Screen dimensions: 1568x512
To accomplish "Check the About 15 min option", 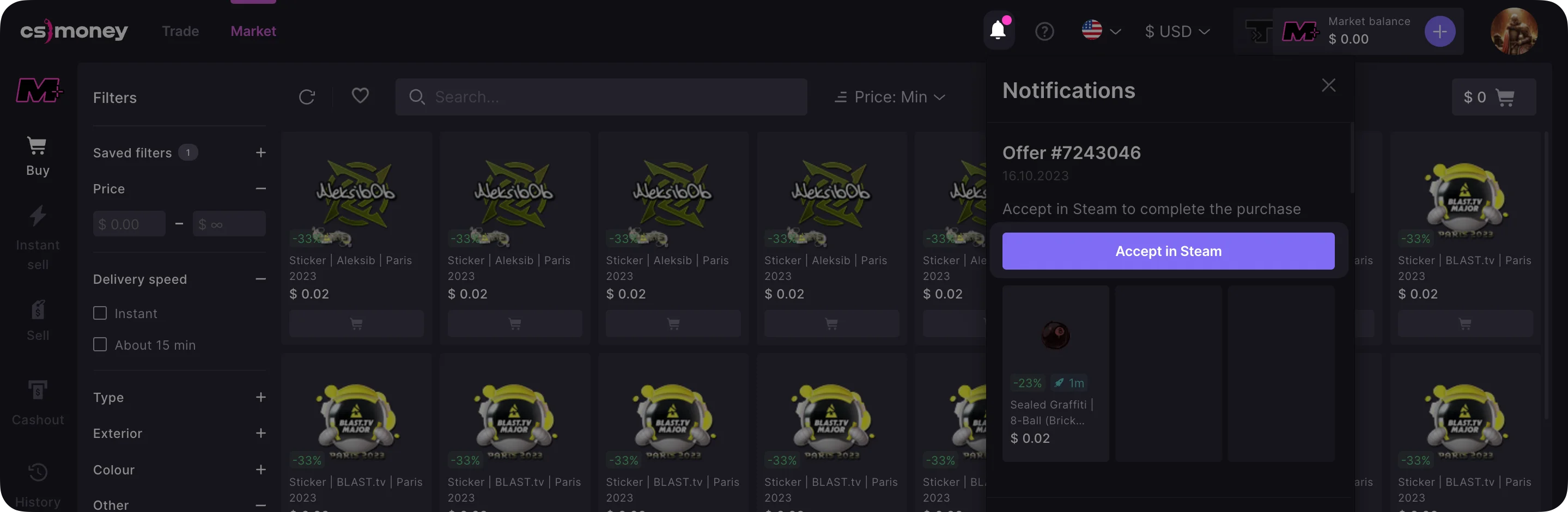I will (x=100, y=345).
